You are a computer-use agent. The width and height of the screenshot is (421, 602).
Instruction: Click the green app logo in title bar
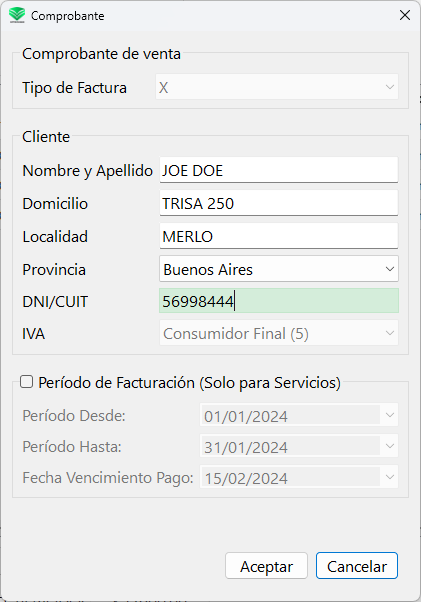(17, 16)
